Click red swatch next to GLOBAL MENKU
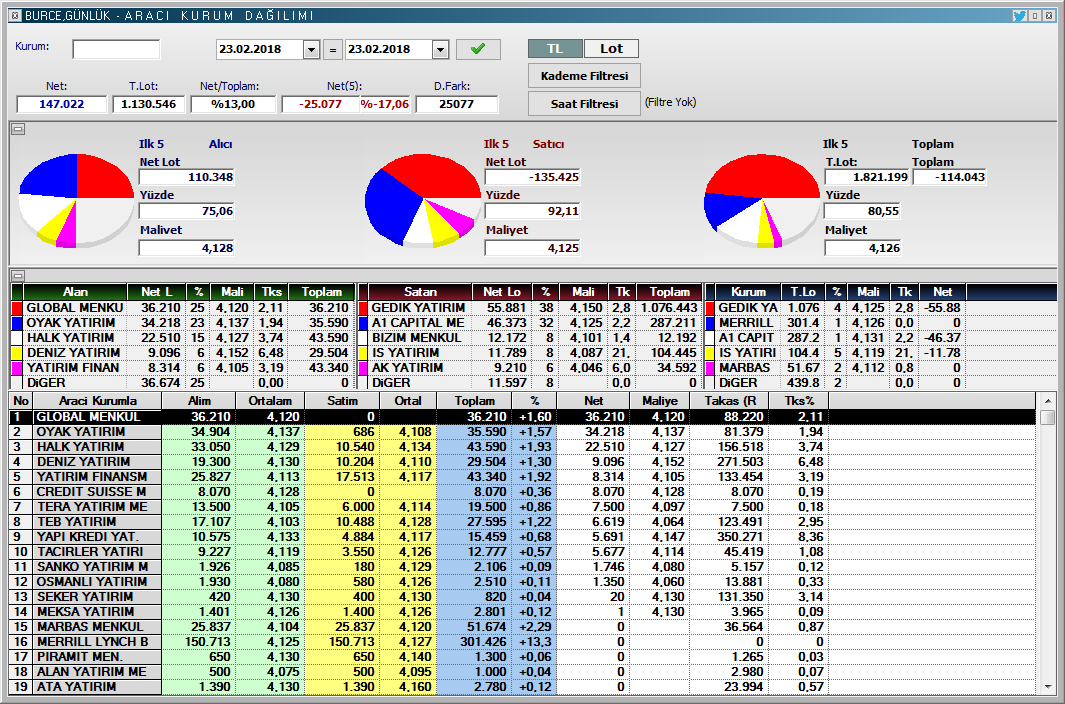Screen dimensions: 1065x704 [x=17, y=308]
